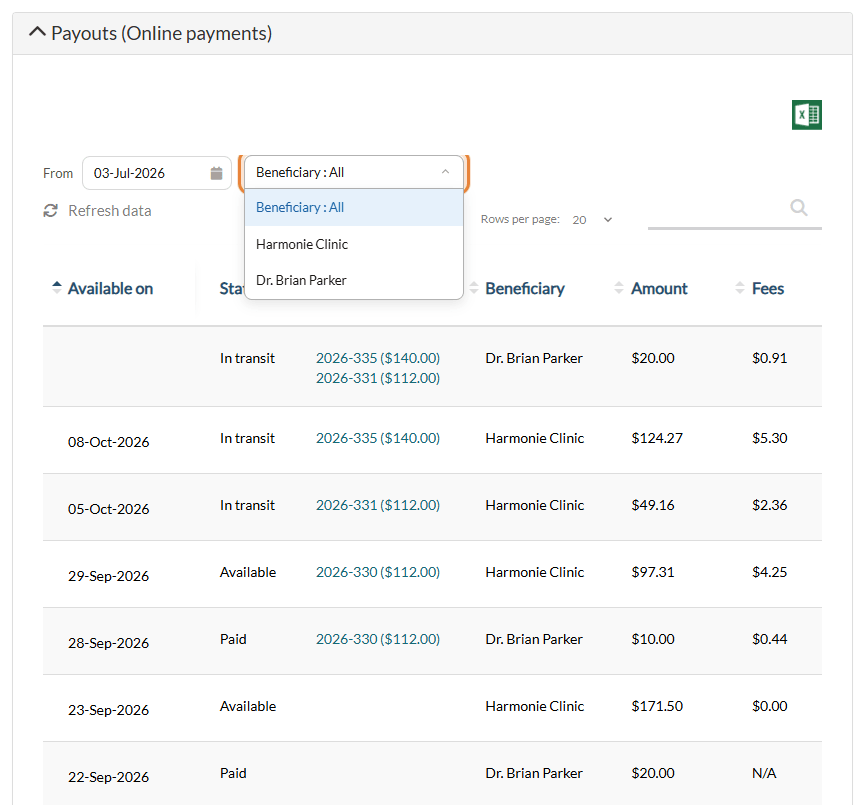Click amount $97.31
Viewport: 865px width, 805px height.
[653, 572]
